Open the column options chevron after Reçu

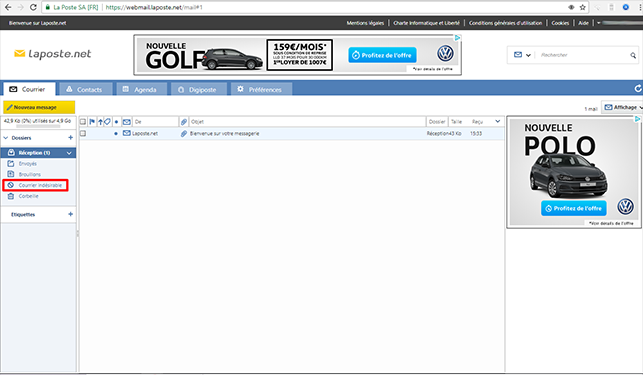point(497,121)
